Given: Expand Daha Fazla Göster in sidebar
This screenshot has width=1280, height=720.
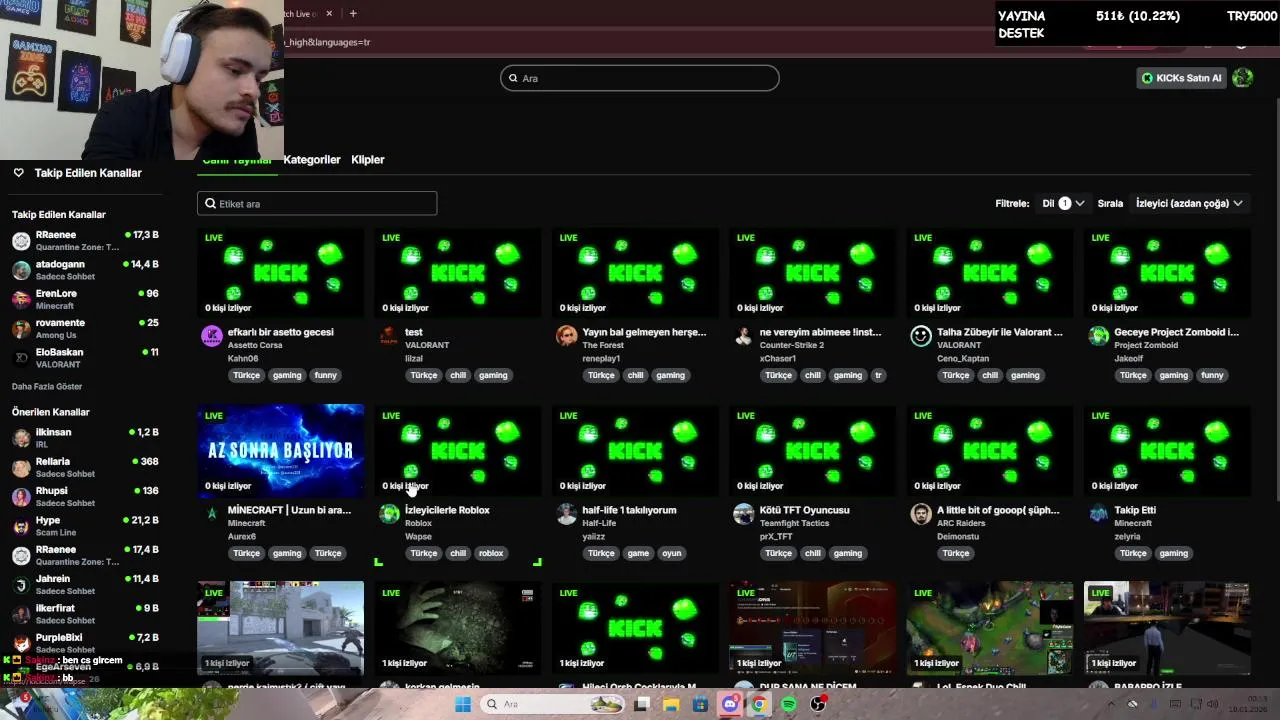Looking at the screenshot, I should [47, 386].
